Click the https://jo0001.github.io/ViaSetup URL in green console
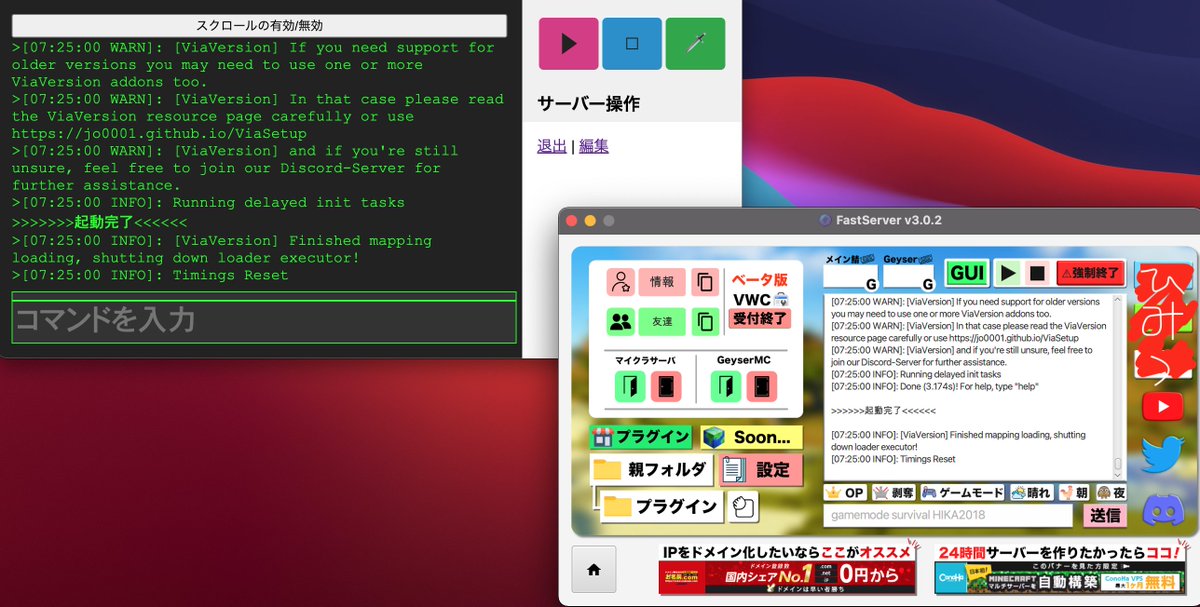The image size is (1200, 607). coord(159,134)
